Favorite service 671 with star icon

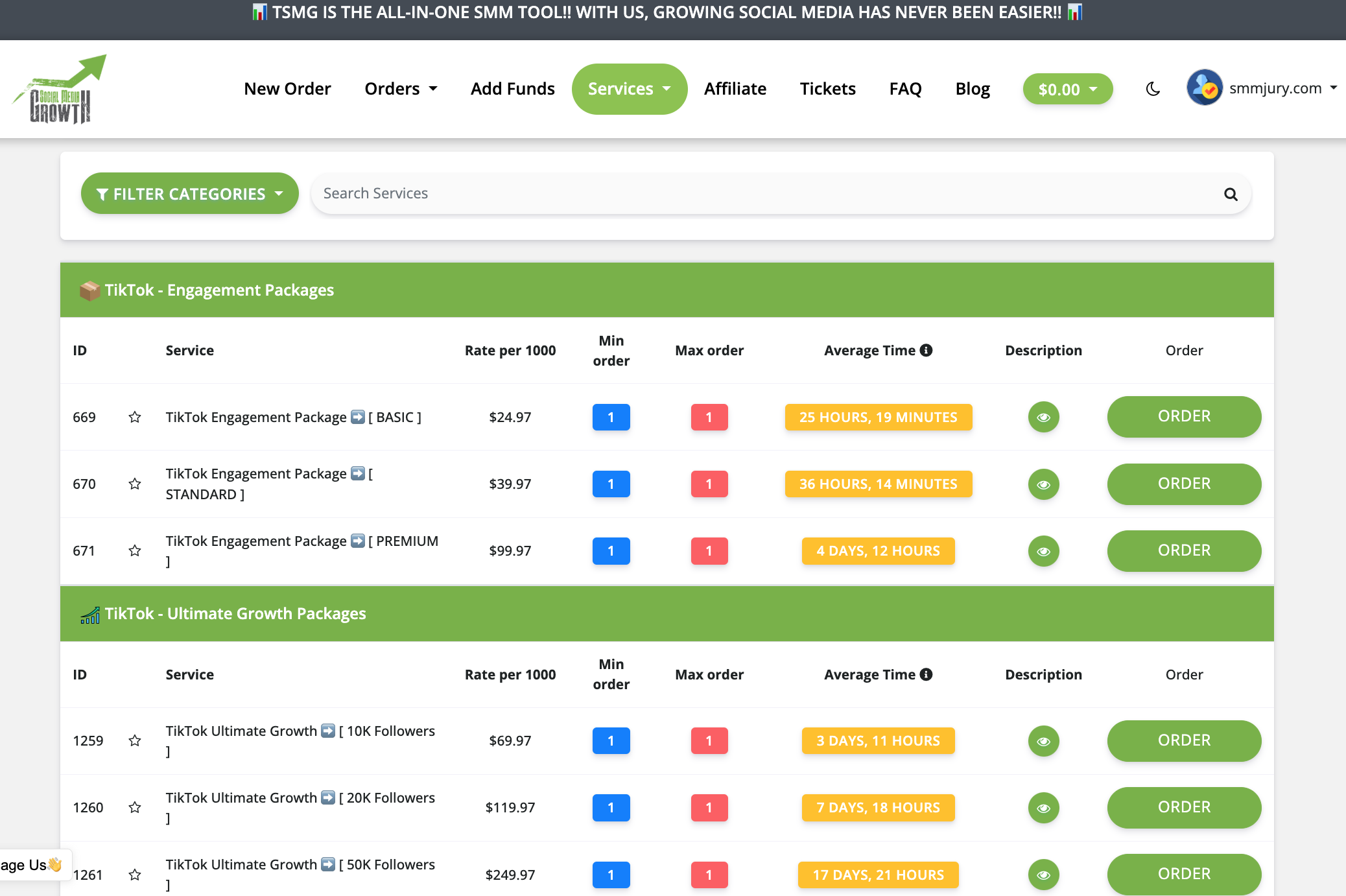point(135,550)
